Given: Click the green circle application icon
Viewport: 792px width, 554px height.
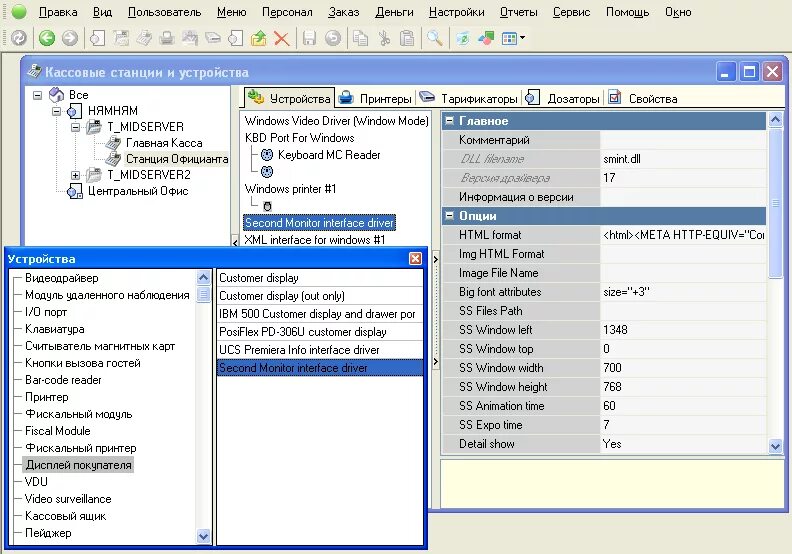Looking at the screenshot, I should [19, 12].
